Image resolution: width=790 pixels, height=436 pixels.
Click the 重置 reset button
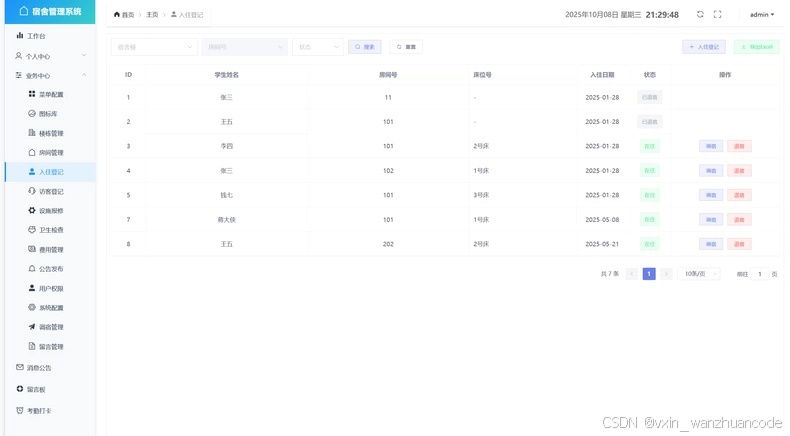click(x=406, y=47)
